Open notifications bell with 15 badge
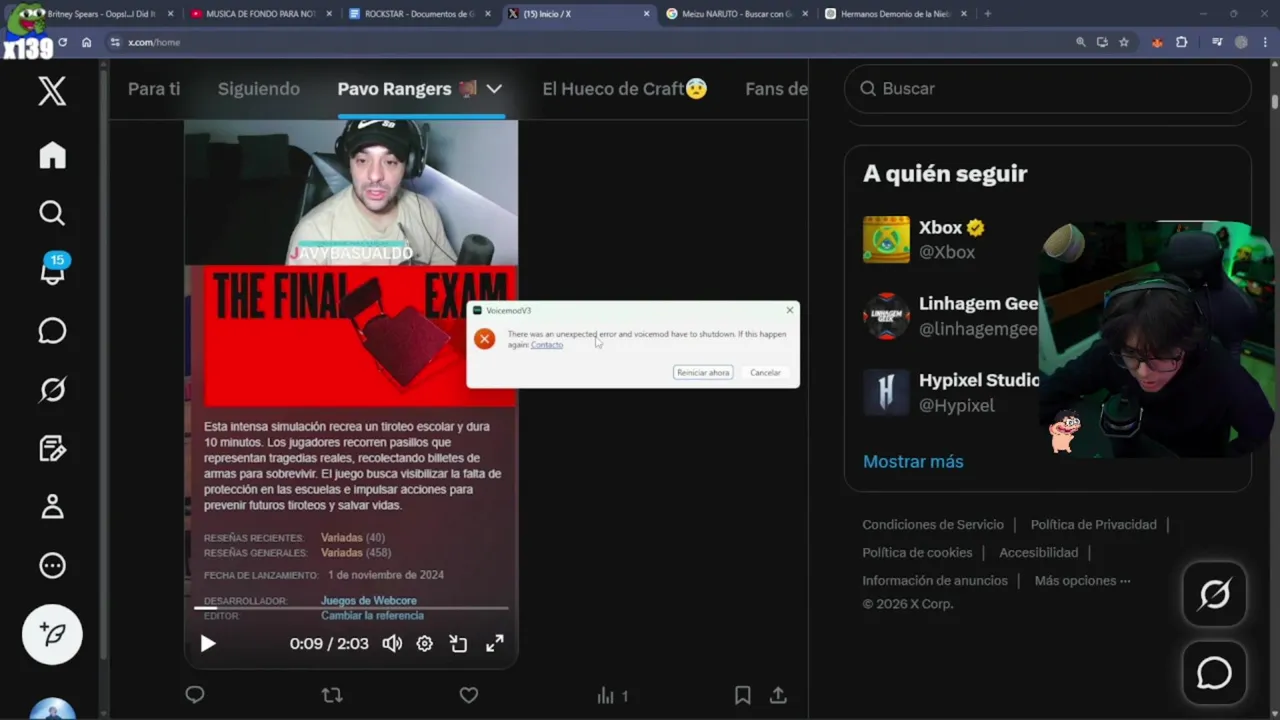This screenshot has height=720, width=1280. point(52,270)
